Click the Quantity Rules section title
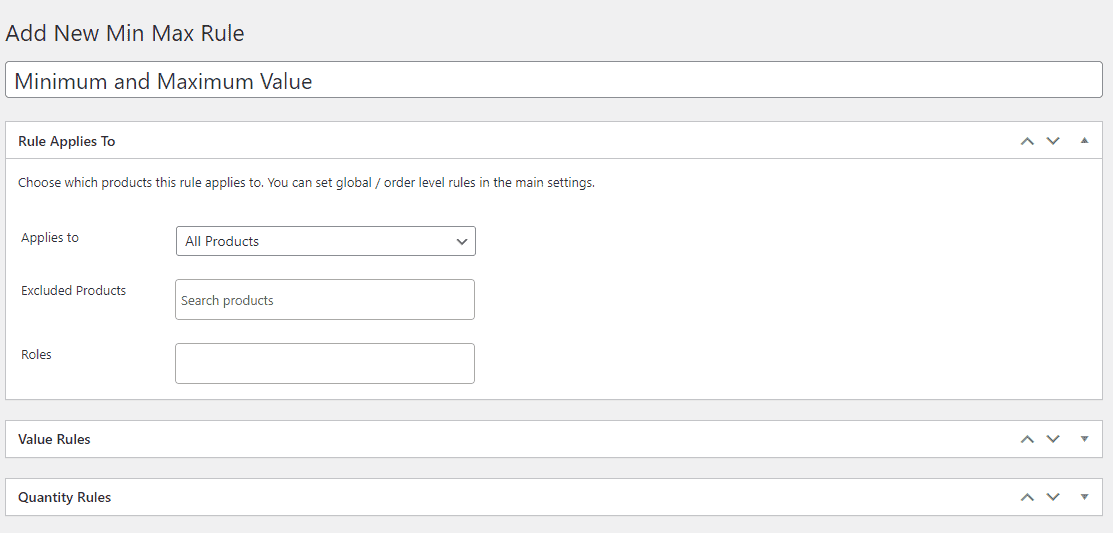Screen dimensions: 1113x533 pos(65,498)
